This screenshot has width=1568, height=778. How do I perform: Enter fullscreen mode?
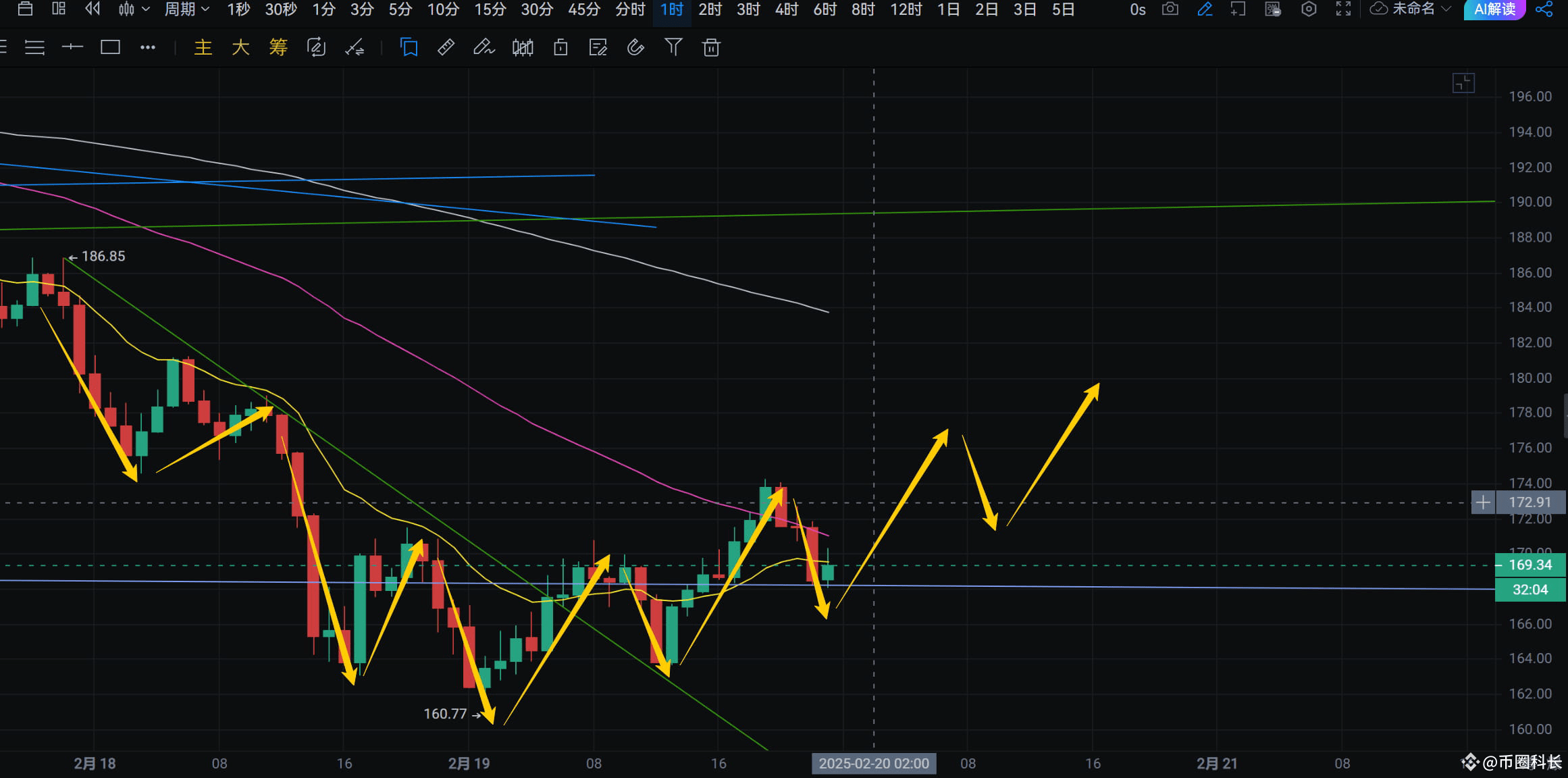(x=1343, y=9)
